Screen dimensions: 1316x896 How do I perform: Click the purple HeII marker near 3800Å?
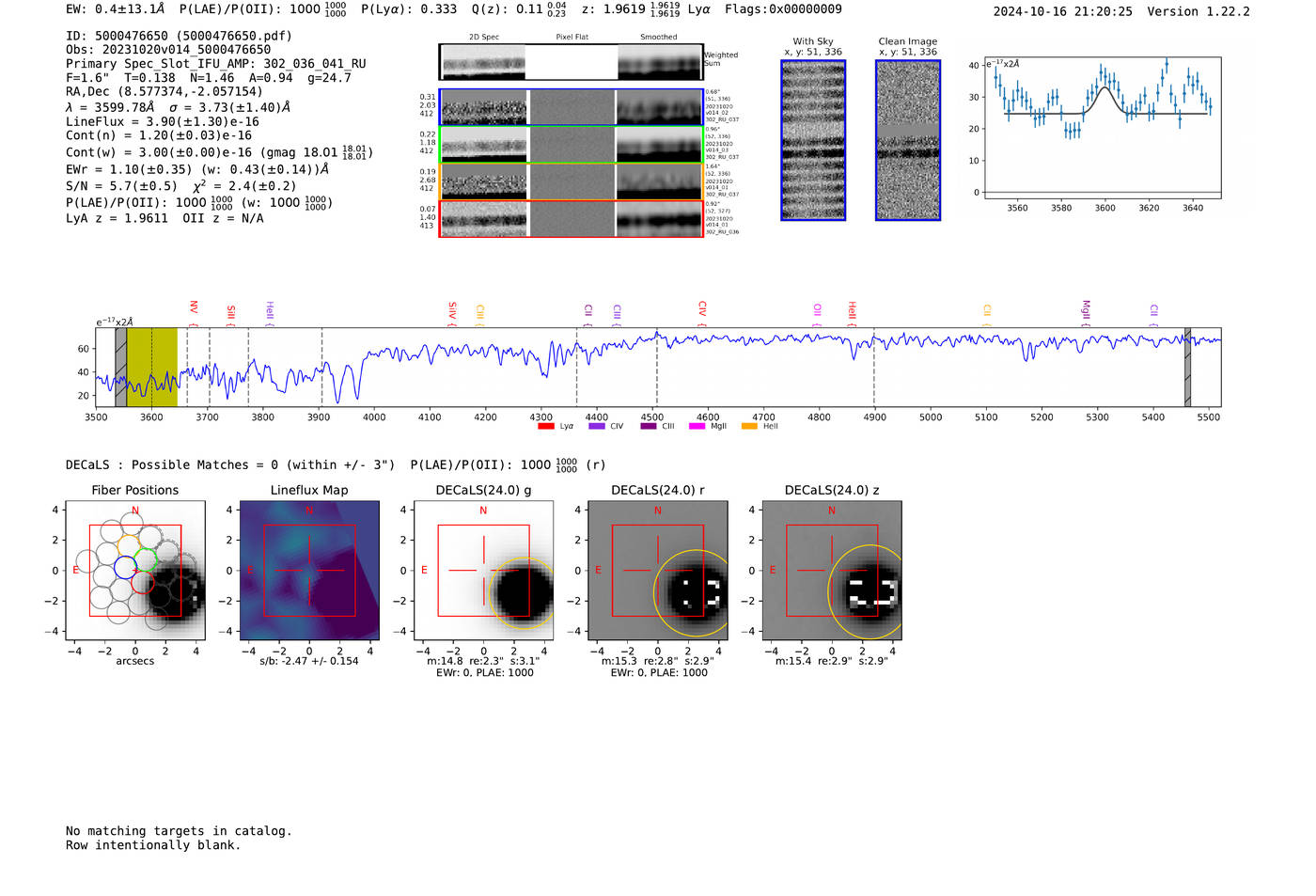tap(270, 314)
